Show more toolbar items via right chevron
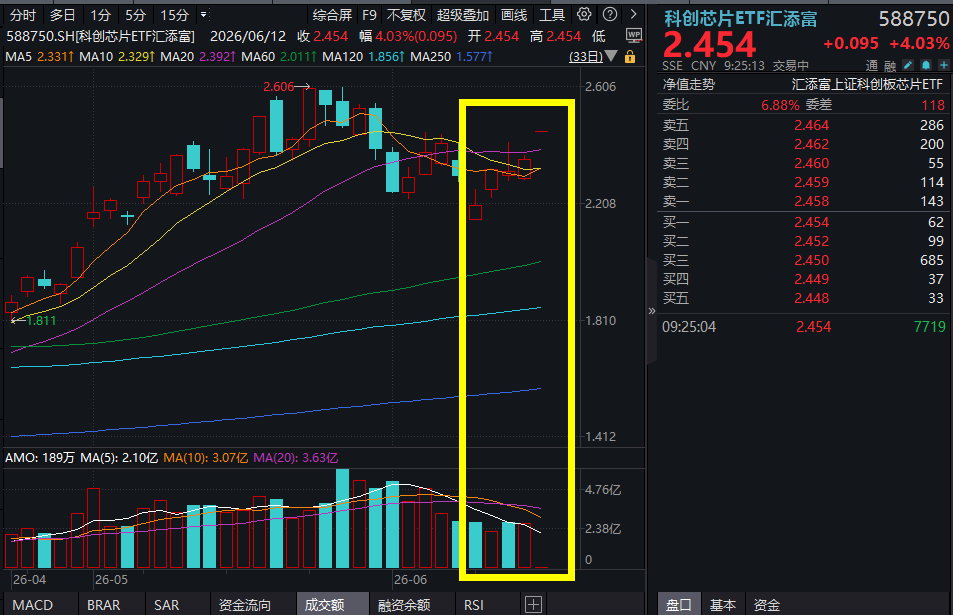 633,15
